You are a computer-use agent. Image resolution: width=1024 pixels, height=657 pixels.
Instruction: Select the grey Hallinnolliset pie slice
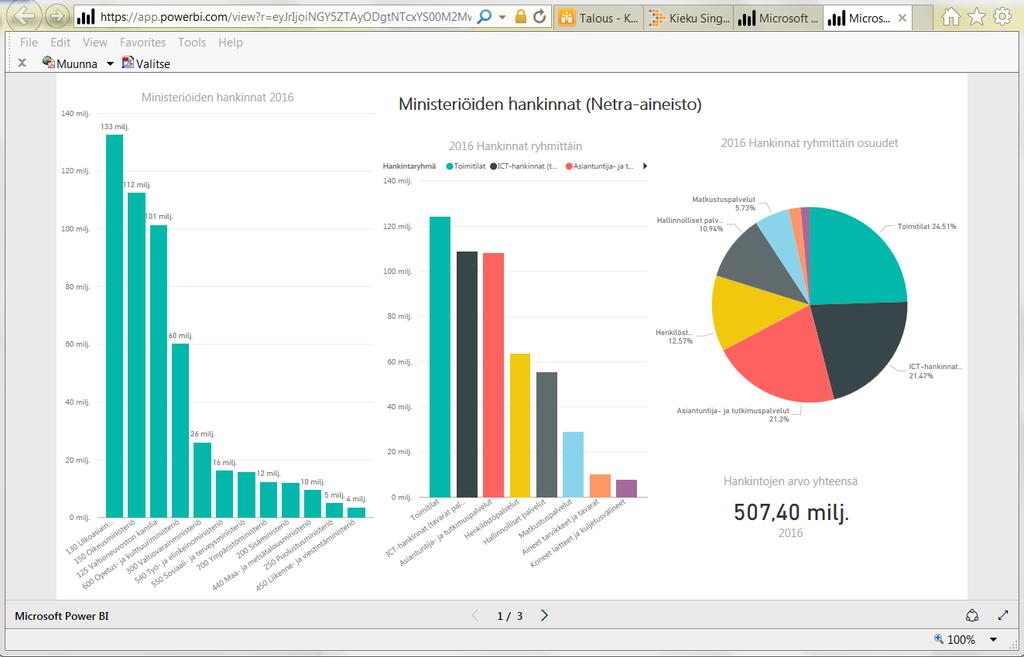point(758,261)
